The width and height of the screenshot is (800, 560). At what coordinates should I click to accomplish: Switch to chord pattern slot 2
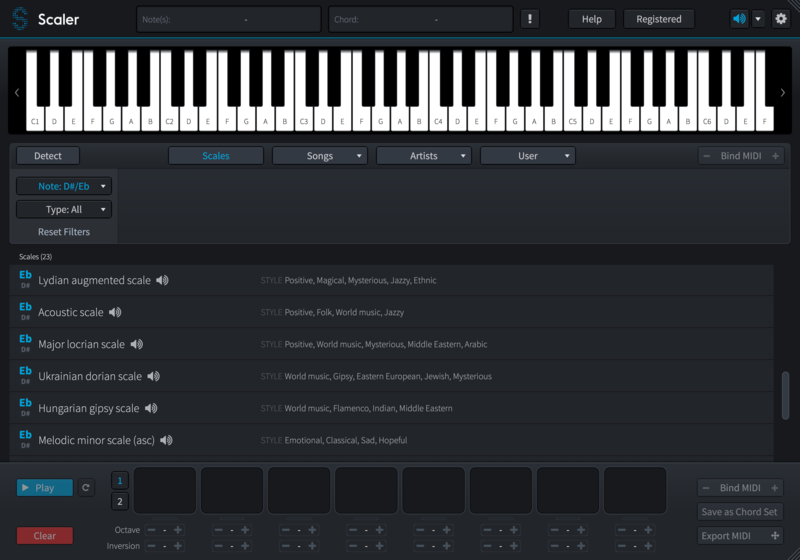coord(120,502)
